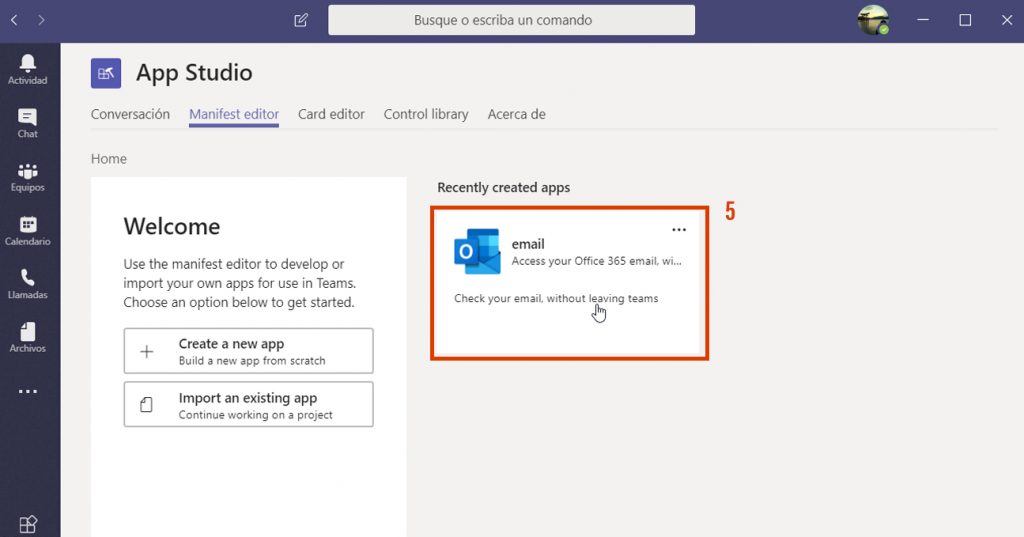
Task: Maximize the Teams window
Action: coord(965,20)
